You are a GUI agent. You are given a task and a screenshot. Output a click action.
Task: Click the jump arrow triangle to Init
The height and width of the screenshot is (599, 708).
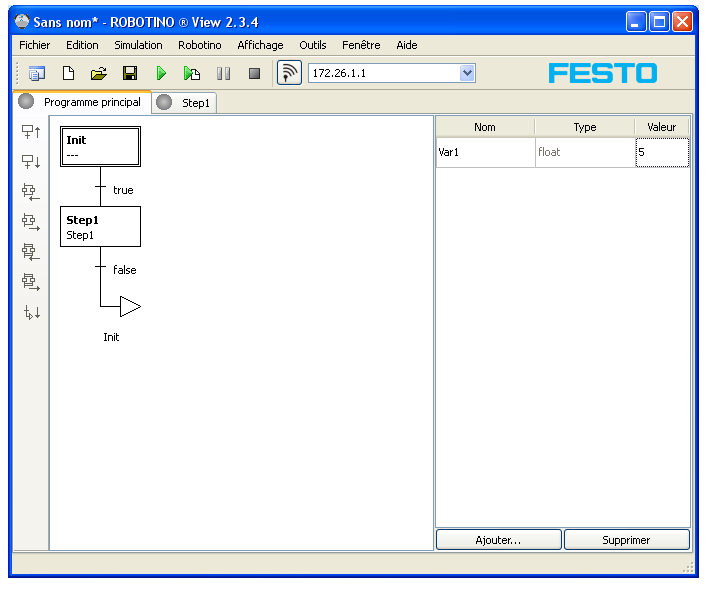(130, 306)
